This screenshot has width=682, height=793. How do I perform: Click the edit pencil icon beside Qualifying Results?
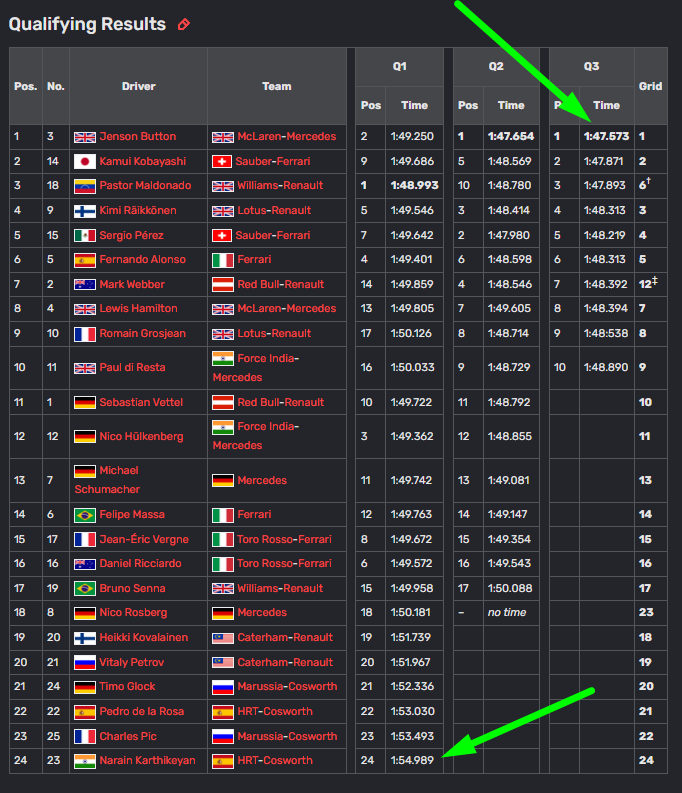[184, 24]
